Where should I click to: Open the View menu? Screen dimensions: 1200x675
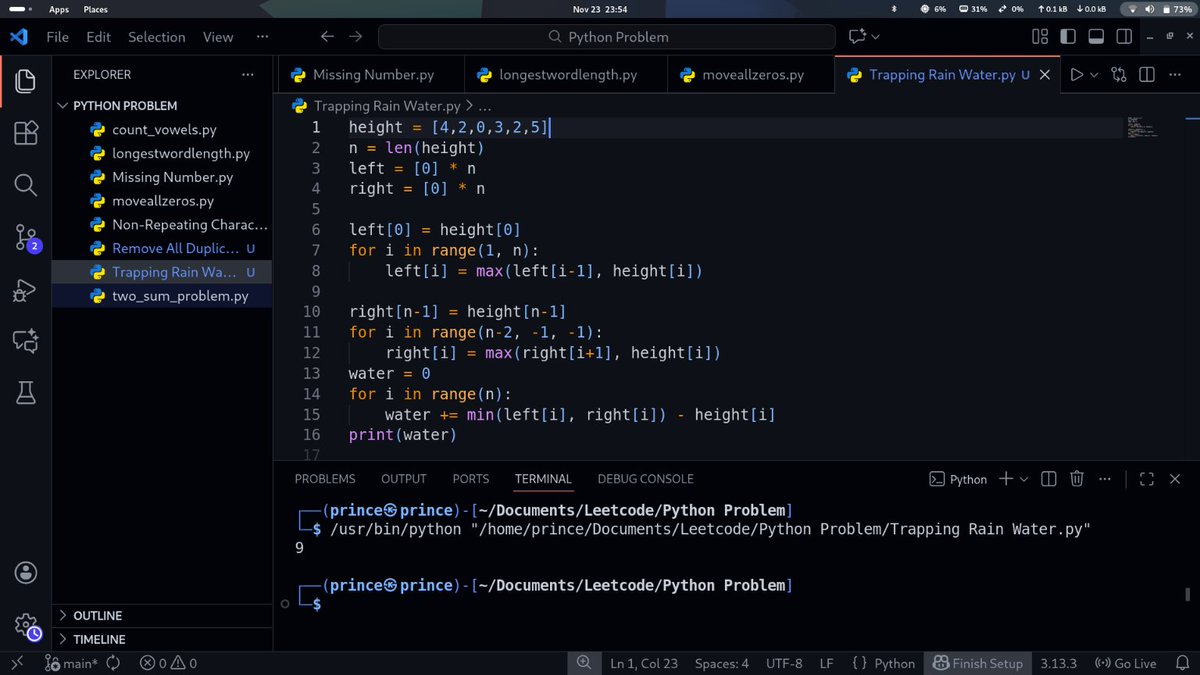(x=218, y=37)
